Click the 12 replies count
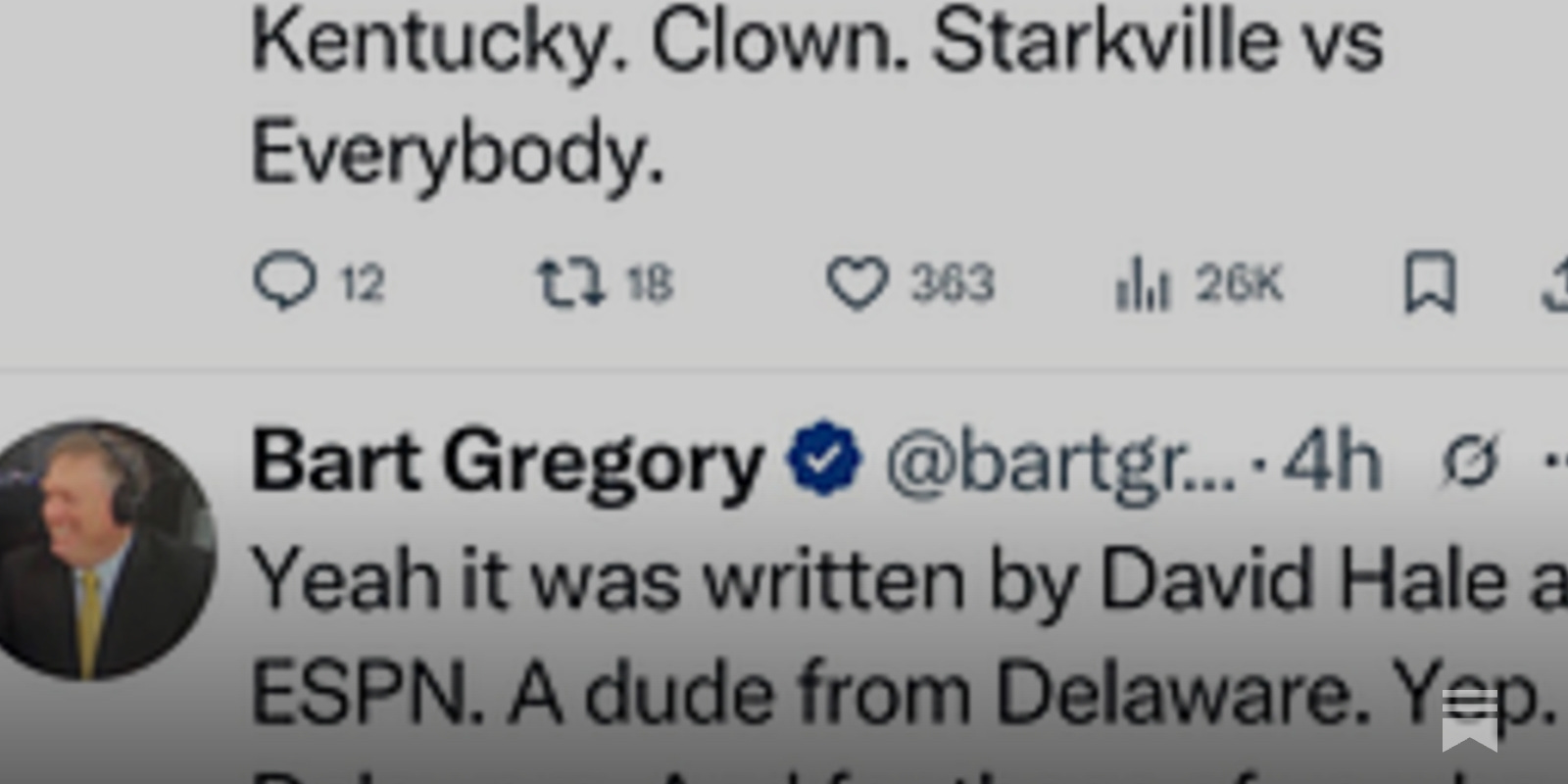 coord(363,284)
